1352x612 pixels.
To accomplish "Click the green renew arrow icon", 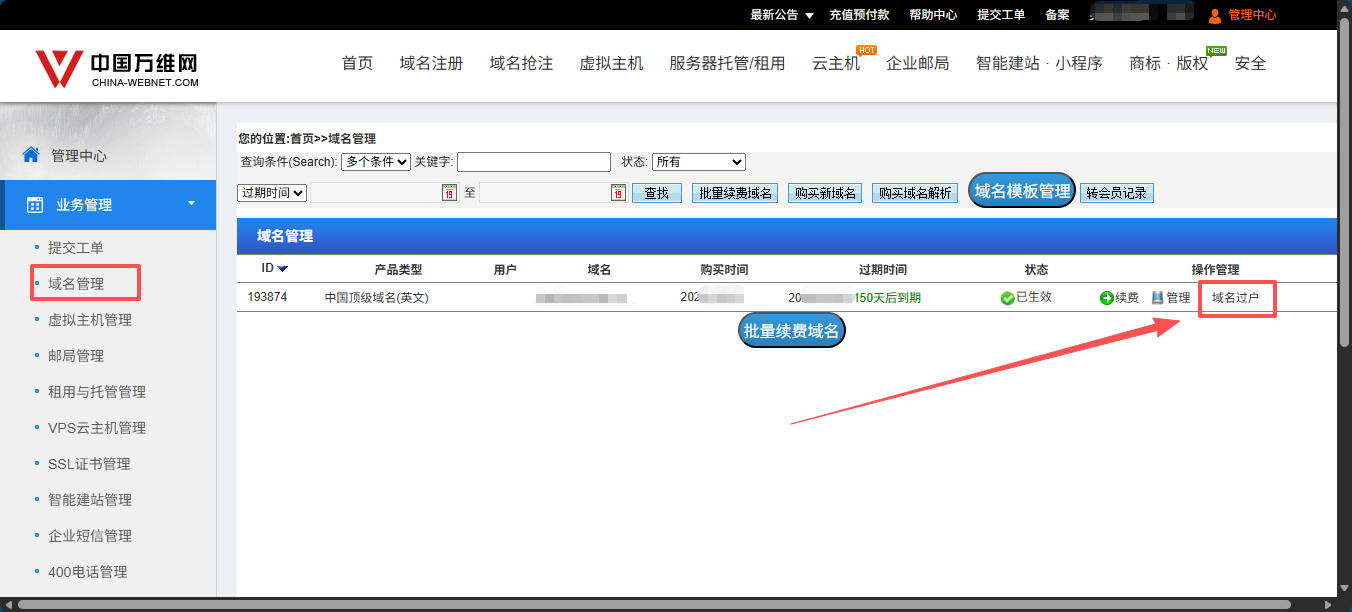I will point(1106,298).
